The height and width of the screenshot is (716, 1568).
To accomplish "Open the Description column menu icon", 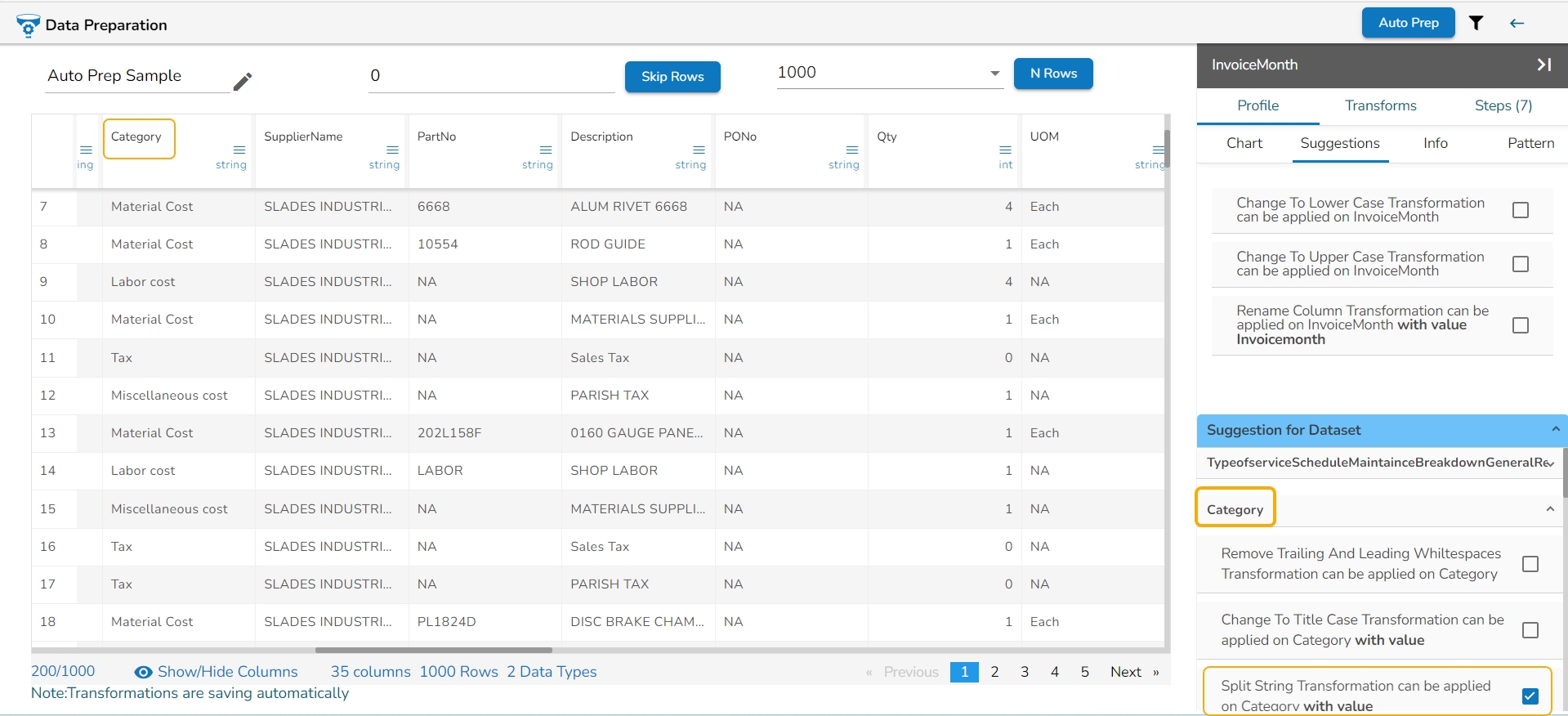I will [x=699, y=150].
